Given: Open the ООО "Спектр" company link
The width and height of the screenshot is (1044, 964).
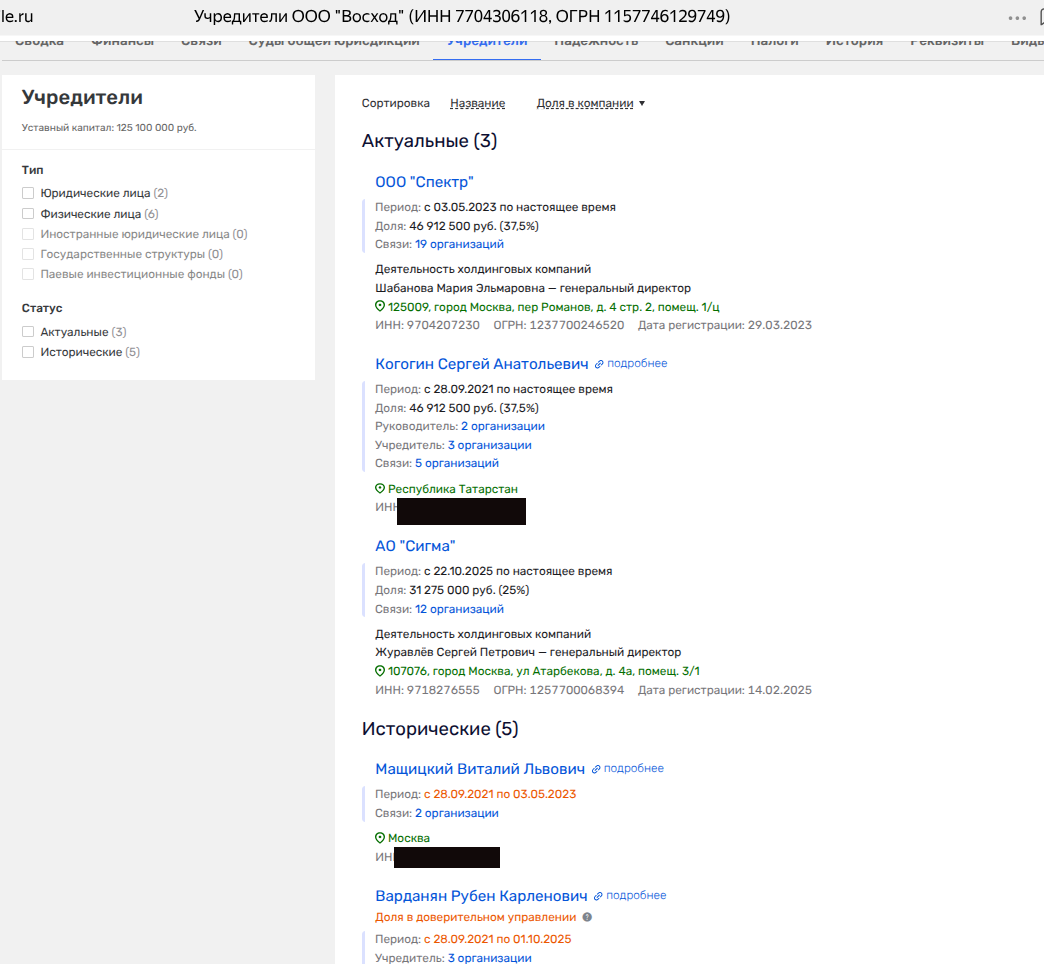Looking at the screenshot, I should [424, 182].
